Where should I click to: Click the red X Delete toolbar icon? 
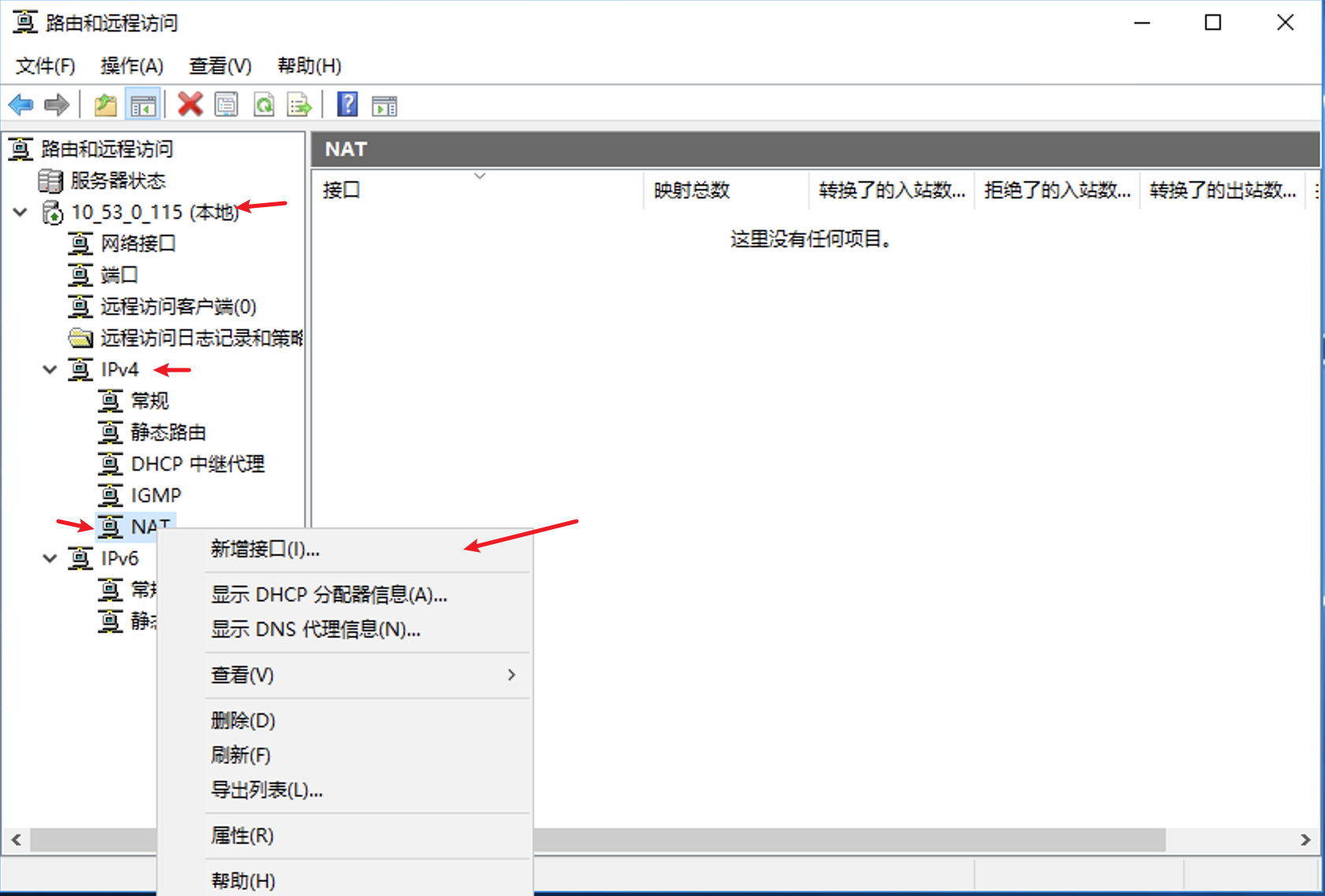tap(189, 104)
